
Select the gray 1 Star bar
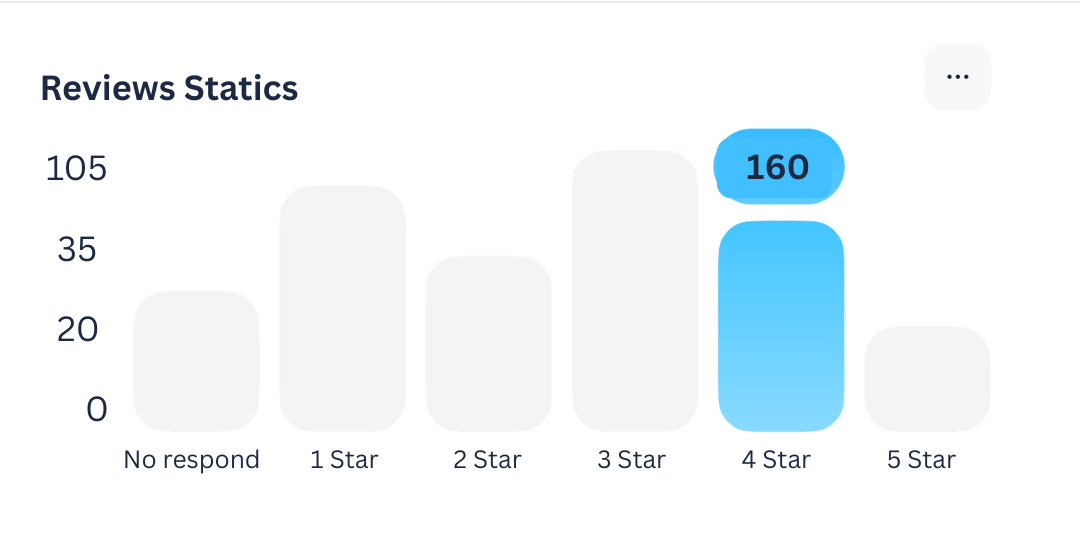tap(342, 308)
